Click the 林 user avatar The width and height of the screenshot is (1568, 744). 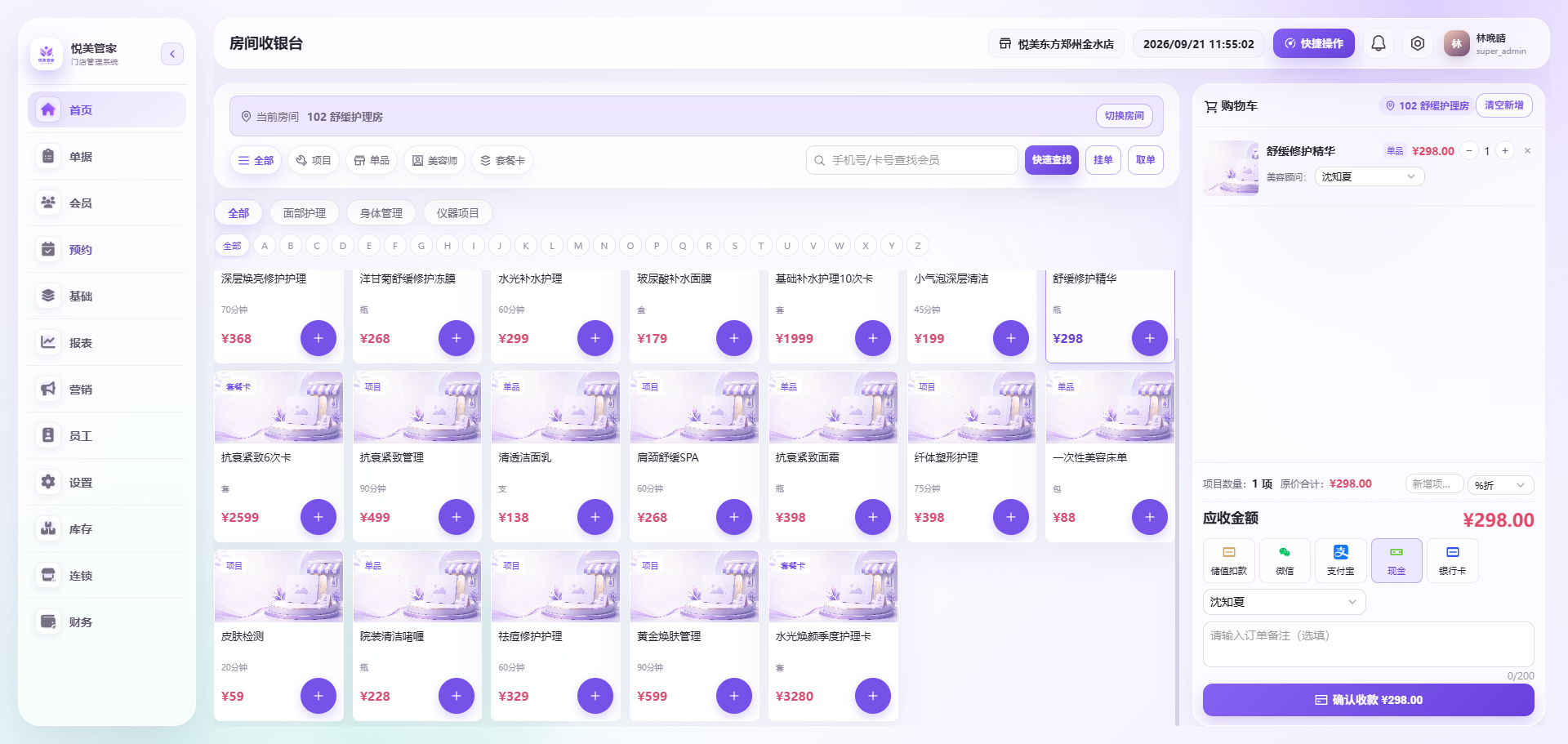click(x=1456, y=43)
